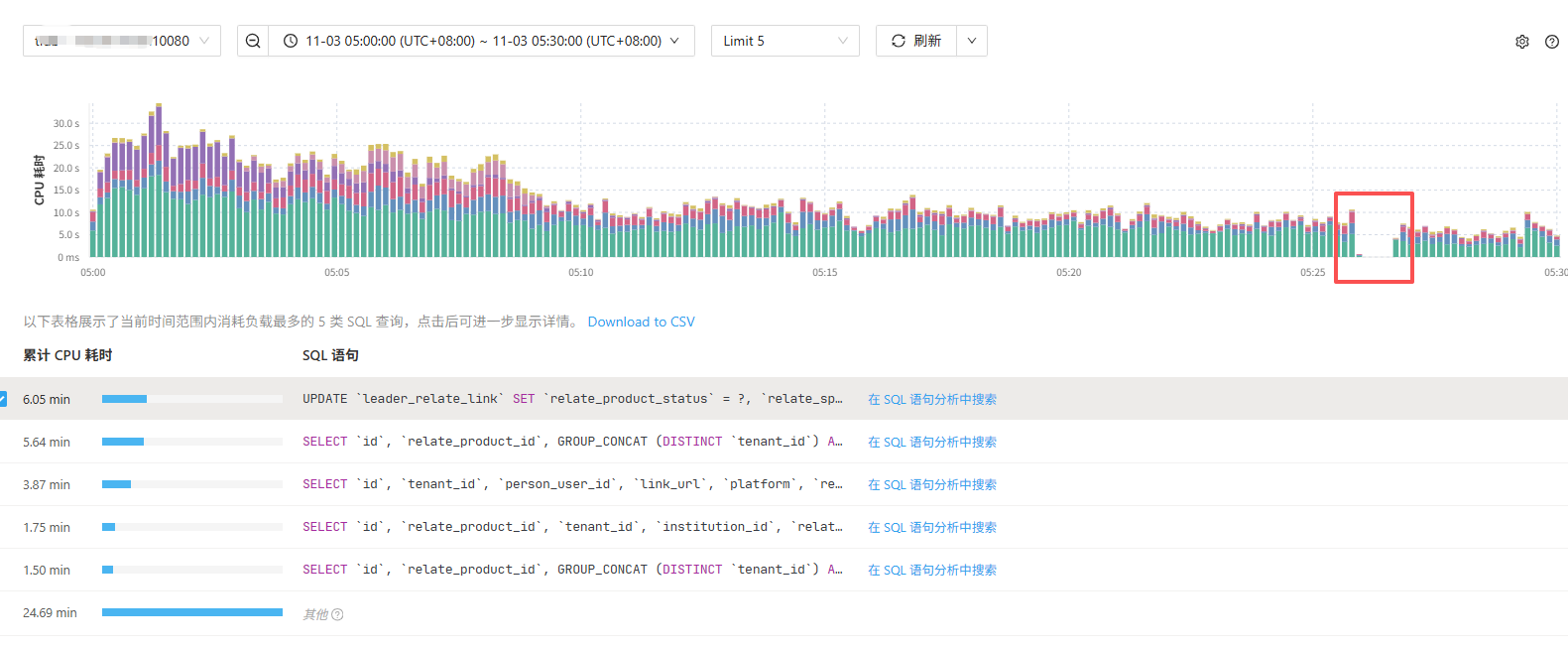Expand the instance selector ending in 10080

pyautogui.click(x=204, y=41)
